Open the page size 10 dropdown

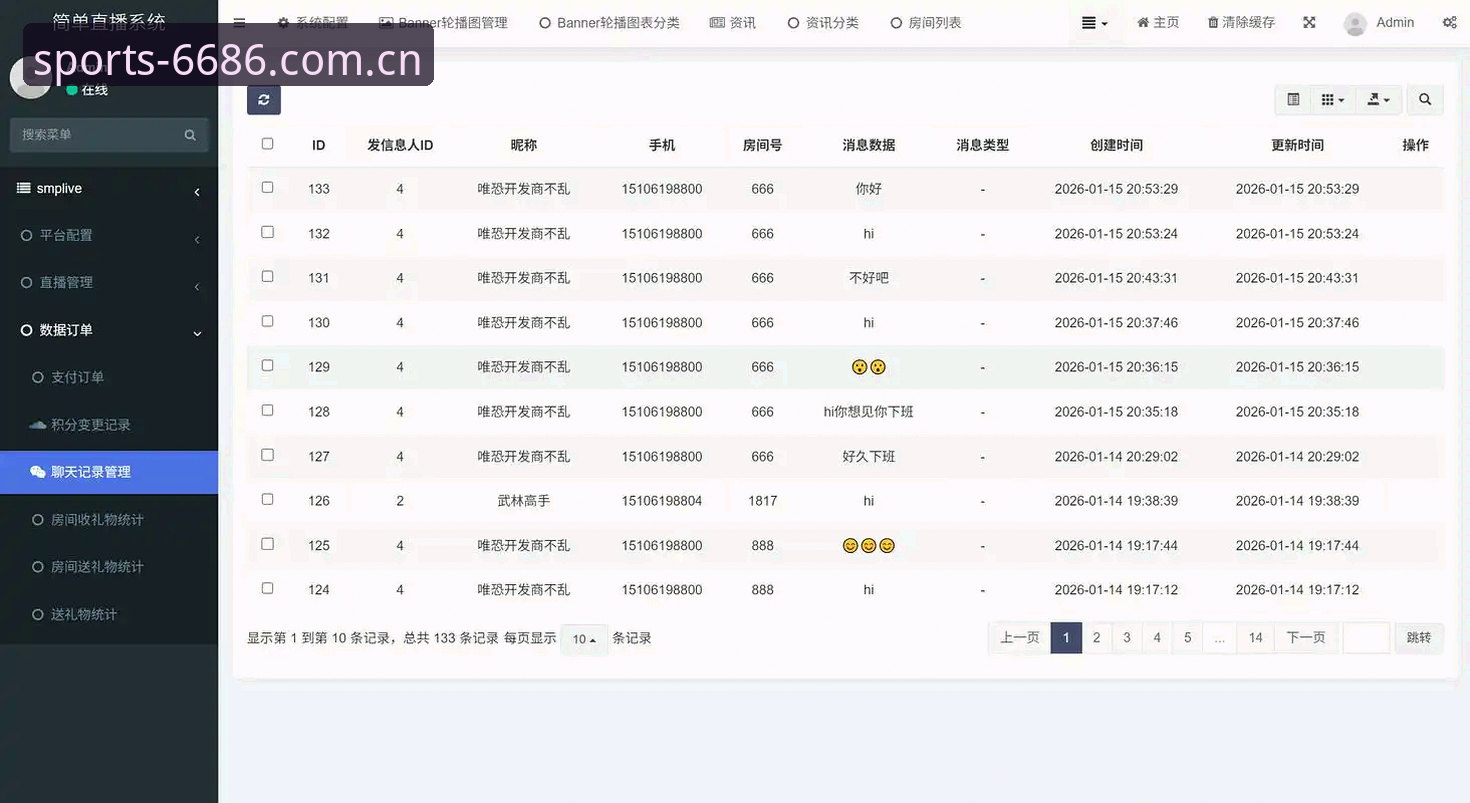(584, 639)
